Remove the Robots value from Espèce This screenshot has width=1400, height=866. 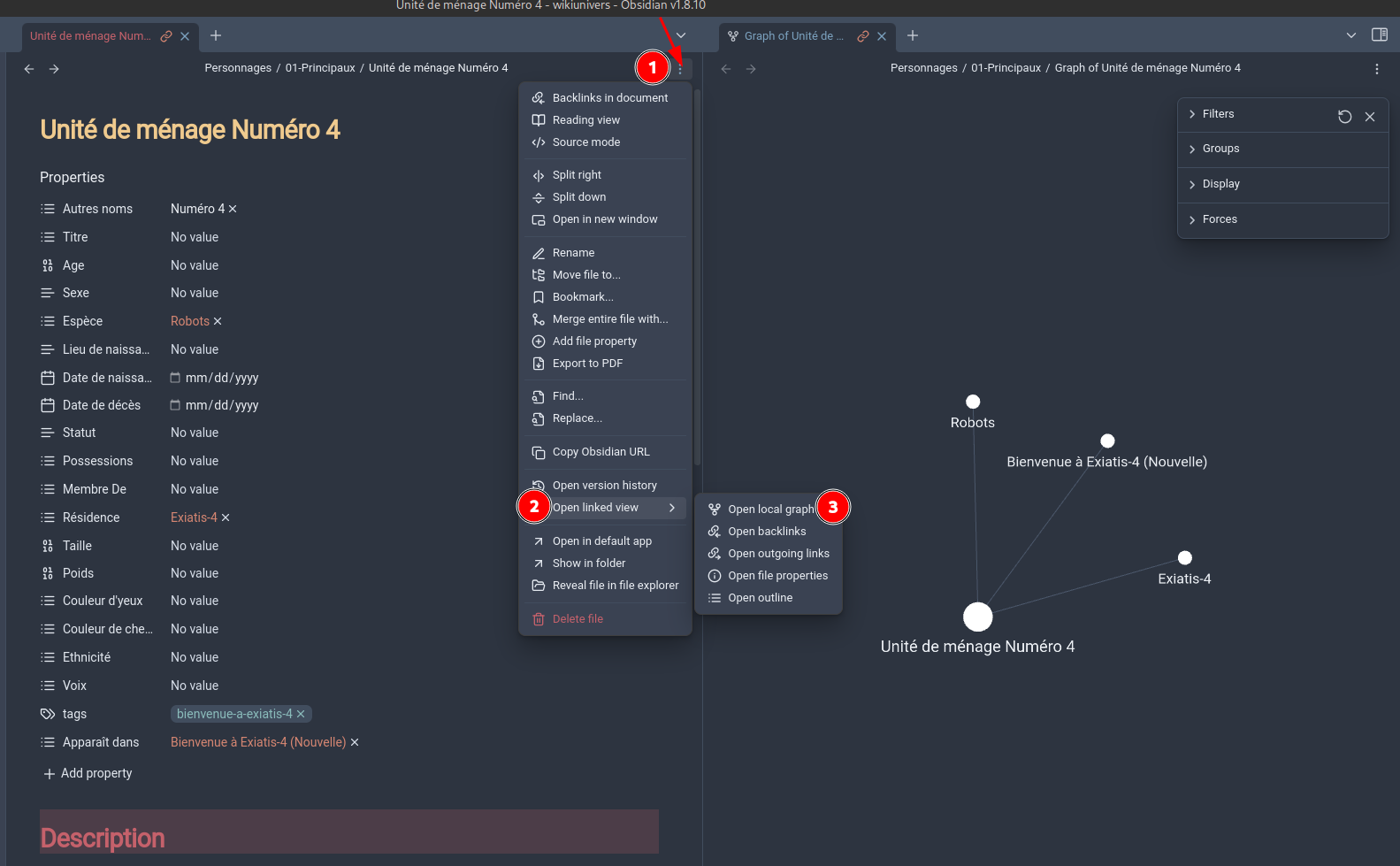pyautogui.click(x=218, y=321)
